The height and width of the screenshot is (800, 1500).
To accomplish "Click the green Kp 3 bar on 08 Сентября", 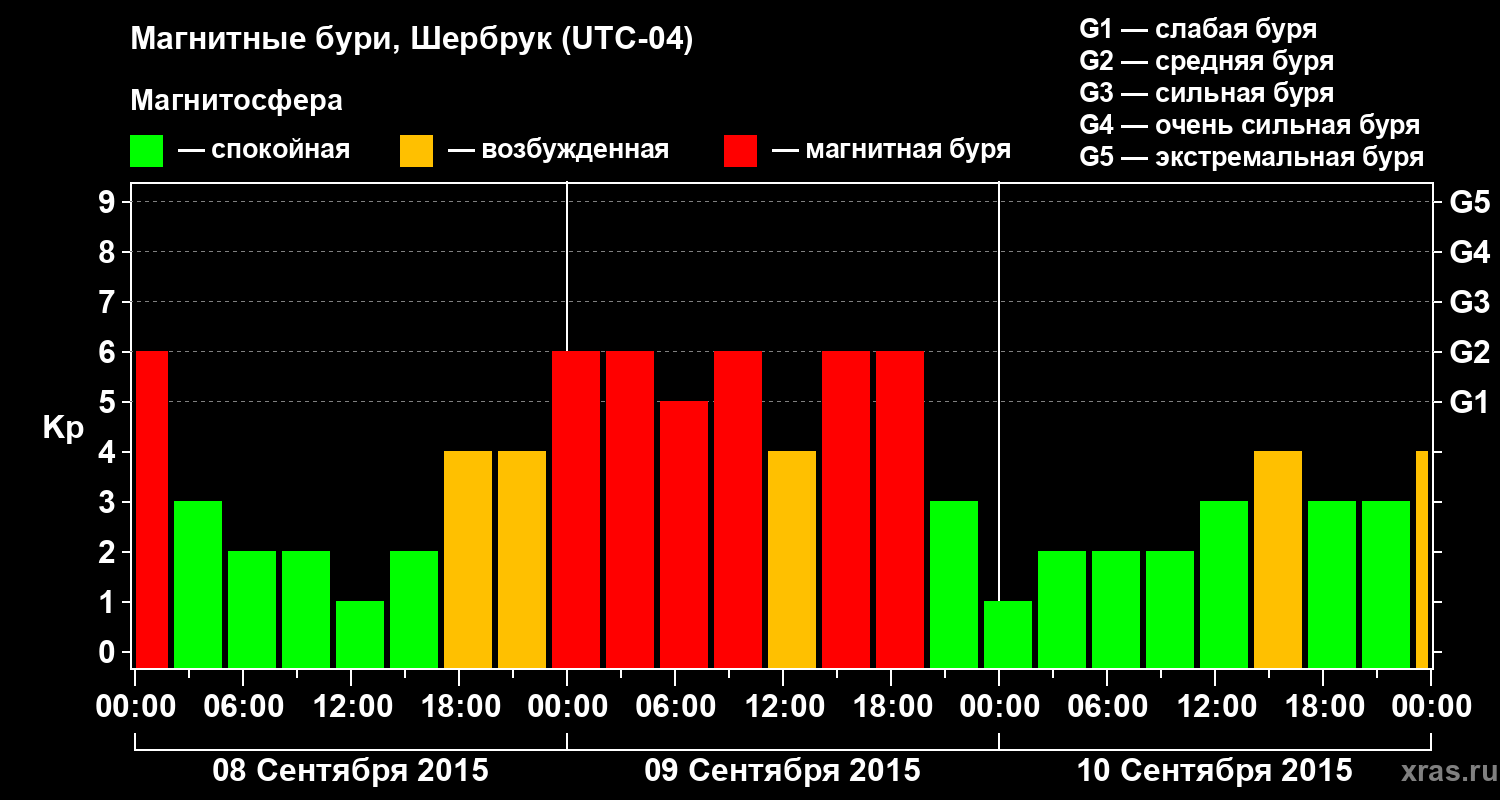I will coord(198,584).
